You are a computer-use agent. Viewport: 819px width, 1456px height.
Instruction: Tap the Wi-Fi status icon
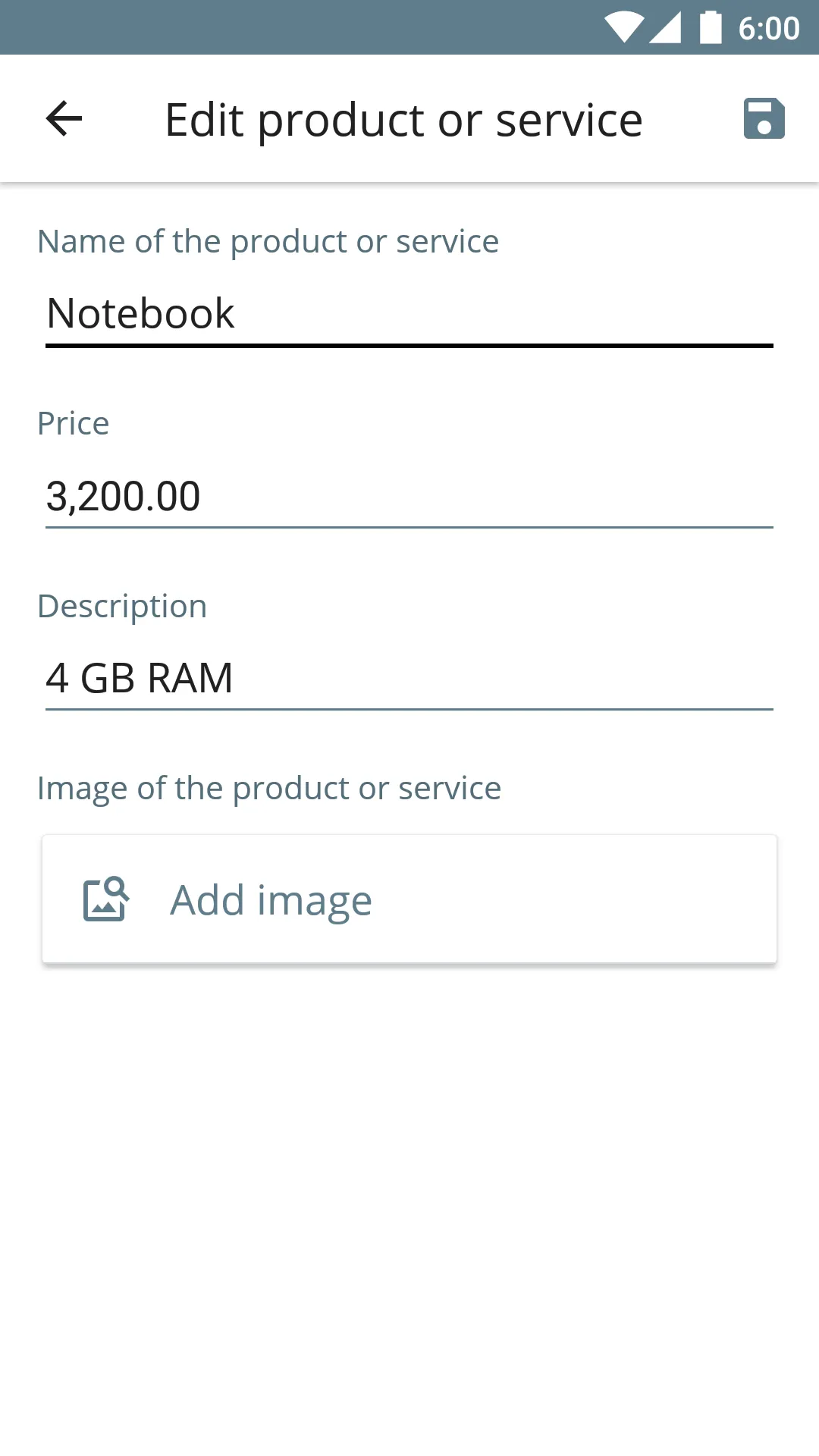point(624,27)
